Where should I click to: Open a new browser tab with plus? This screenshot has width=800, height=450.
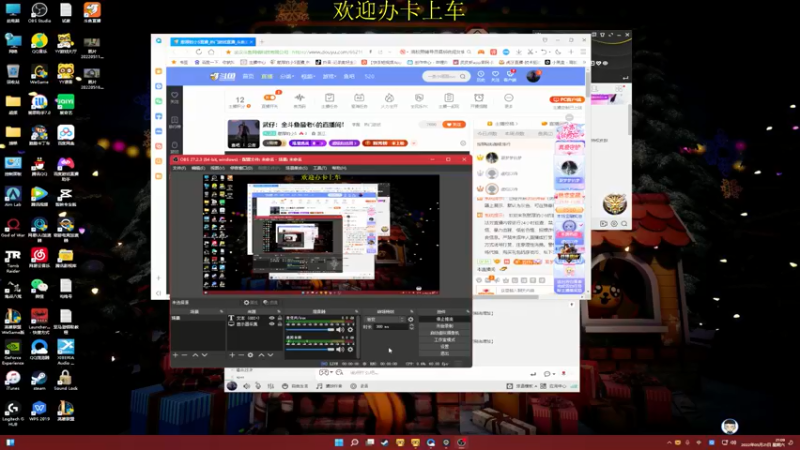pos(262,42)
